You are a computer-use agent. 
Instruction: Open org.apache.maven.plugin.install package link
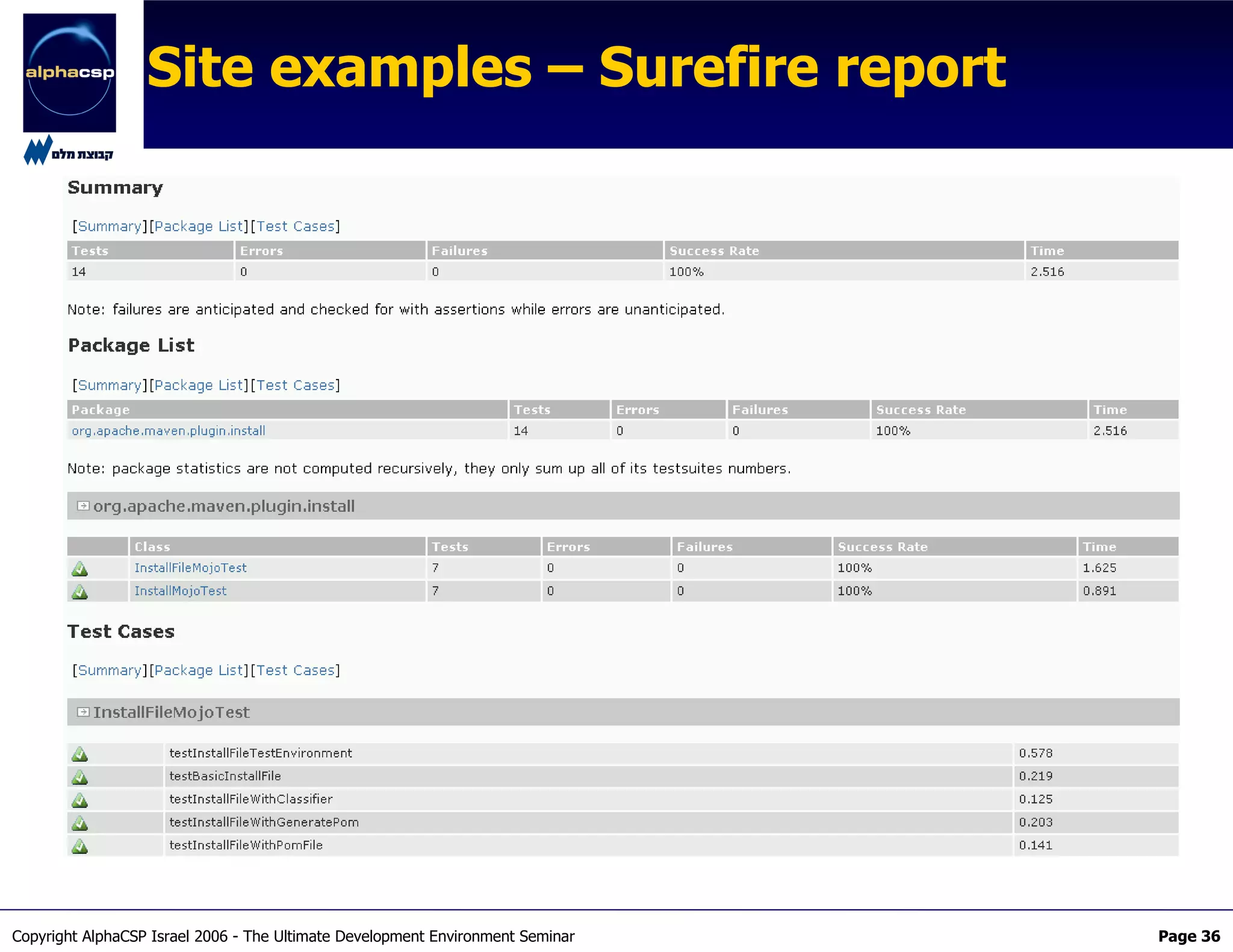click(x=169, y=431)
